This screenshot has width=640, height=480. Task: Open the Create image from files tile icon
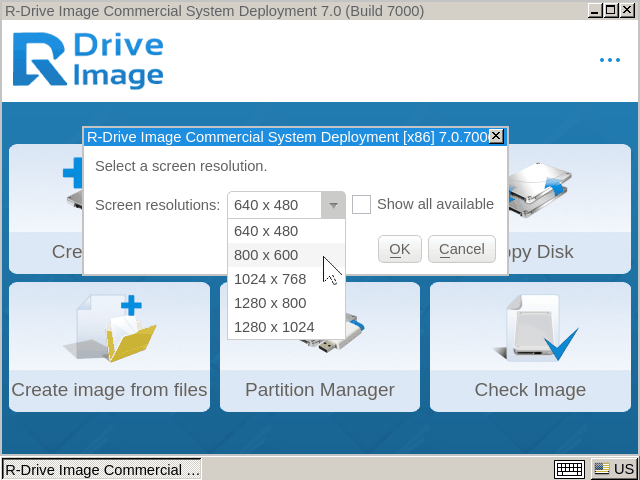tap(110, 328)
